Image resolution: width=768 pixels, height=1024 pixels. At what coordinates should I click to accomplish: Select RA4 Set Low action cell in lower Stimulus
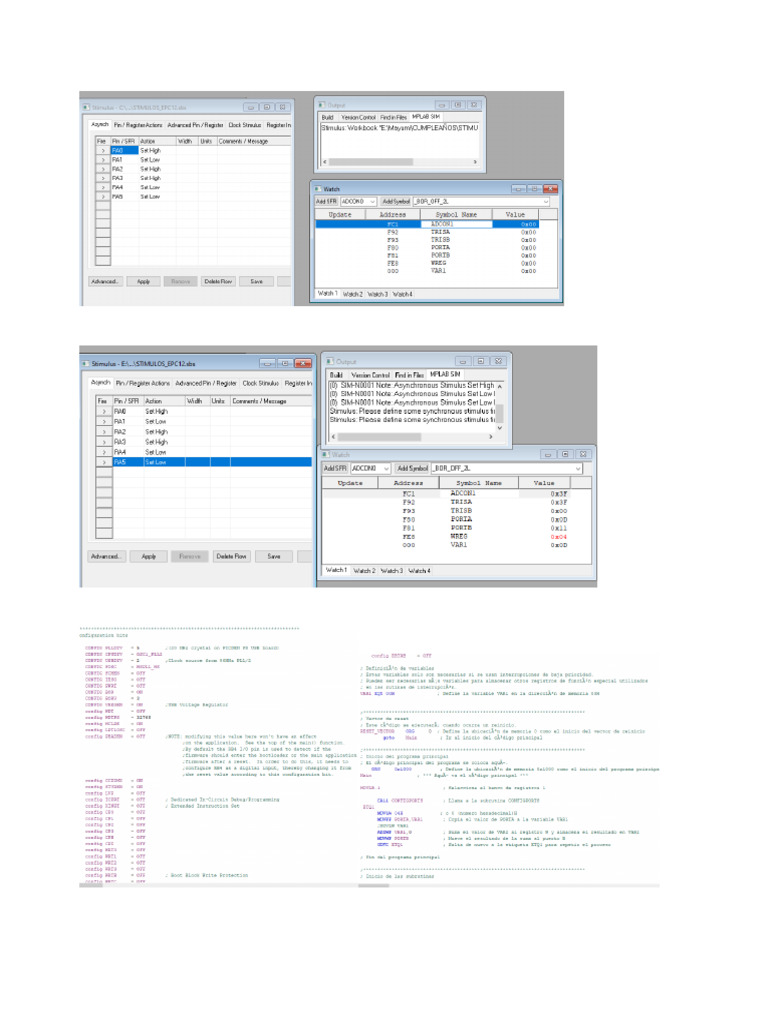(165, 452)
